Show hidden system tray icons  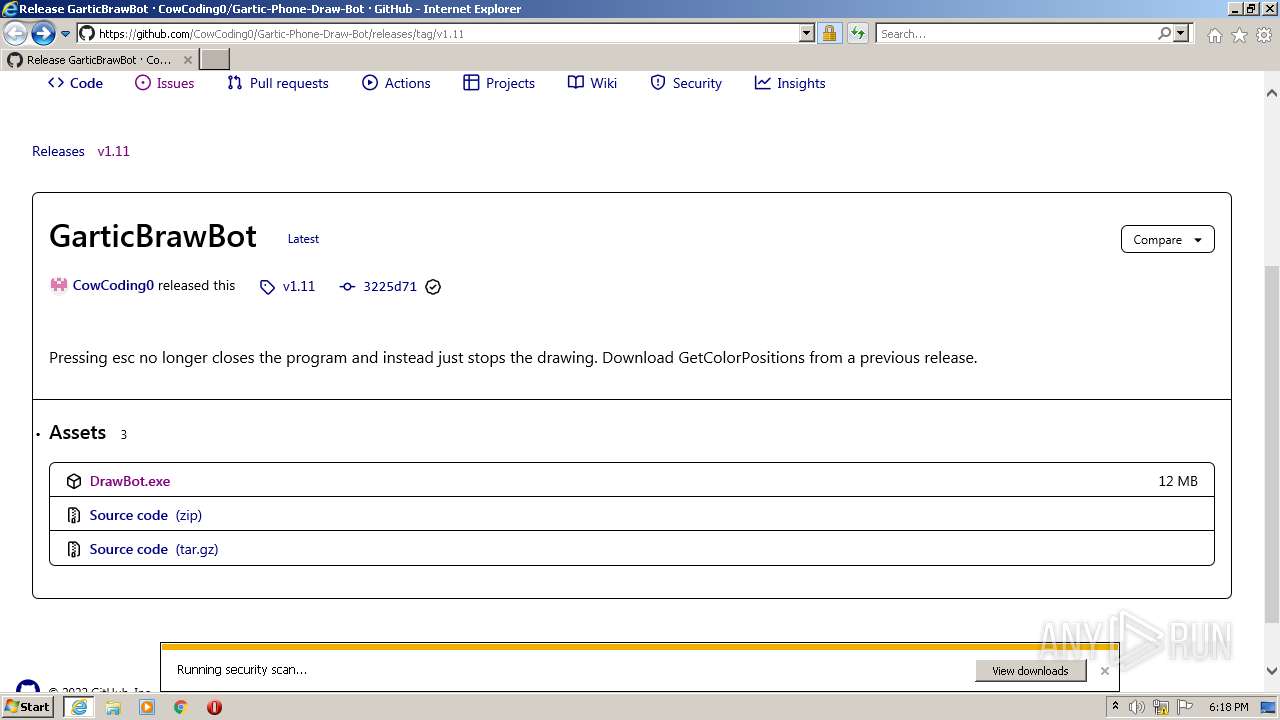tap(1115, 707)
